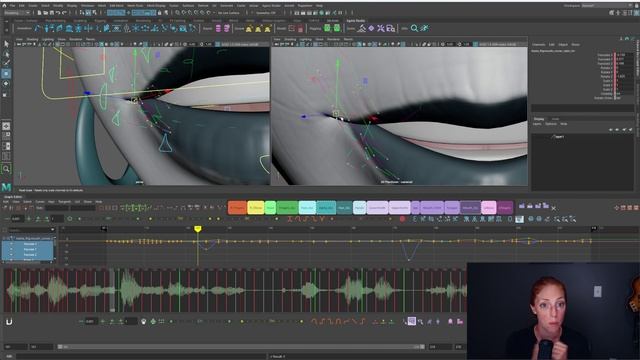This screenshot has width=640, height=360.
Task: Save the scene with the Save icon
Action: [x=51, y=13]
